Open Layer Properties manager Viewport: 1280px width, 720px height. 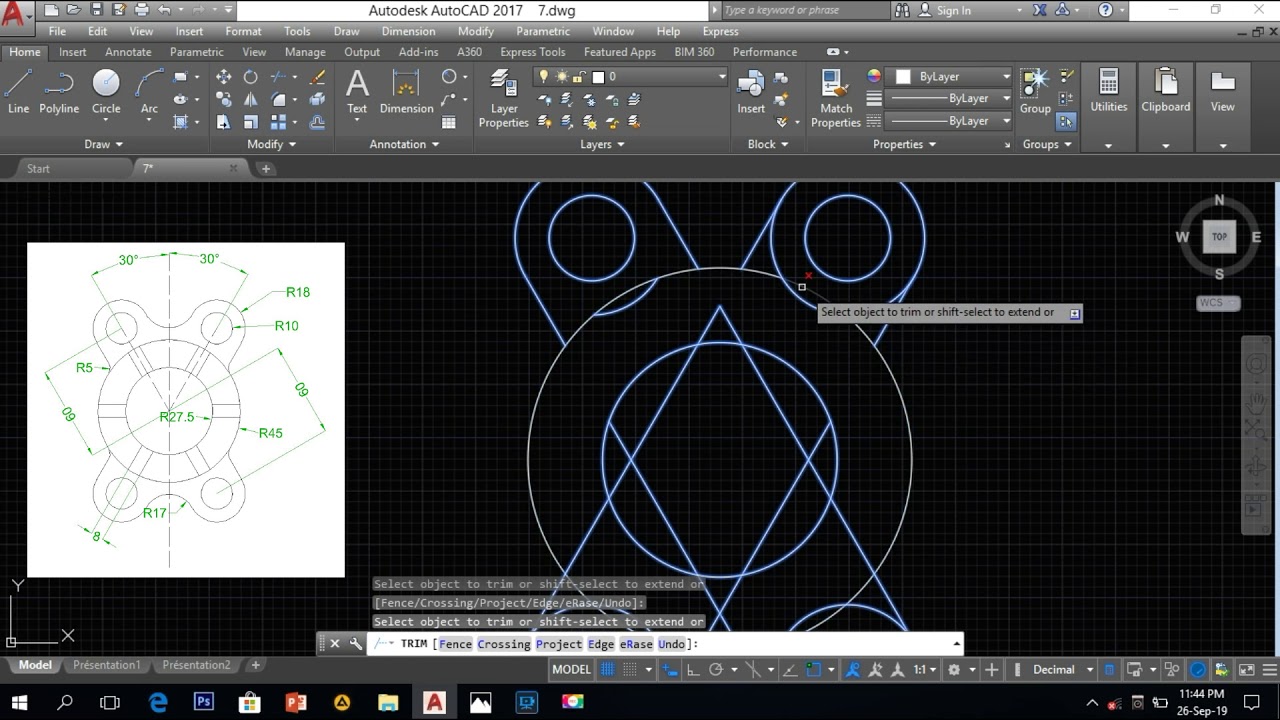tap(503, 98)
